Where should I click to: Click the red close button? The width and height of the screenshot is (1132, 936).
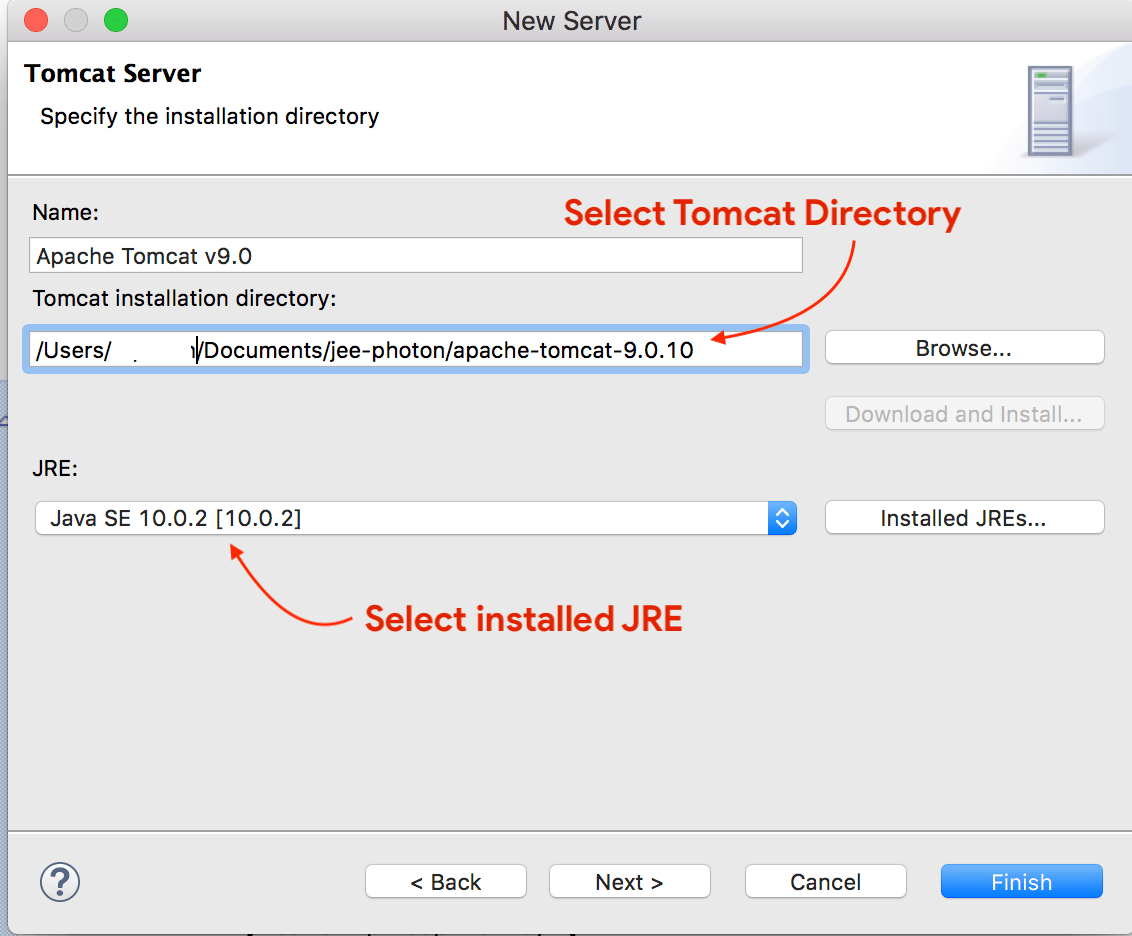coord(37,20)
